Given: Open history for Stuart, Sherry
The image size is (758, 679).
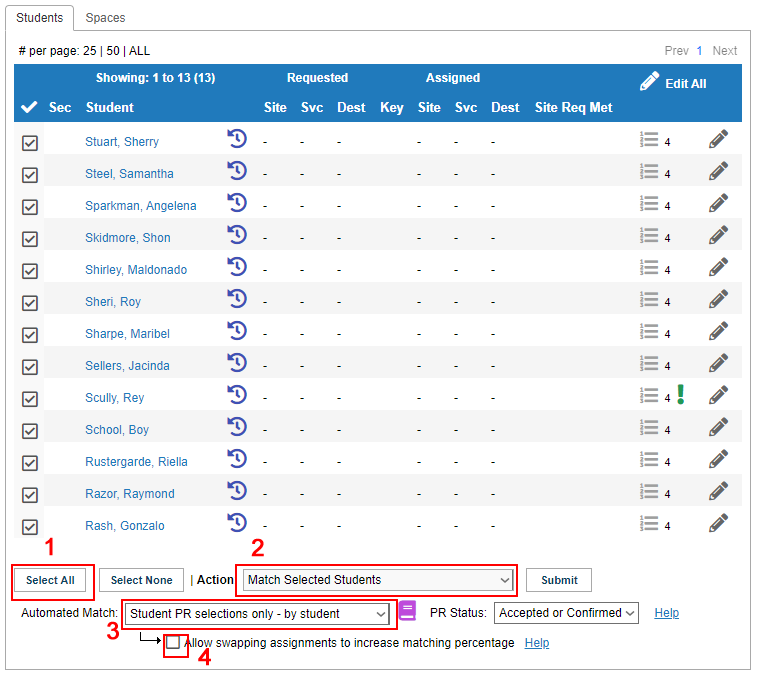Looking at the screenshot, I should tap(237, 139).
